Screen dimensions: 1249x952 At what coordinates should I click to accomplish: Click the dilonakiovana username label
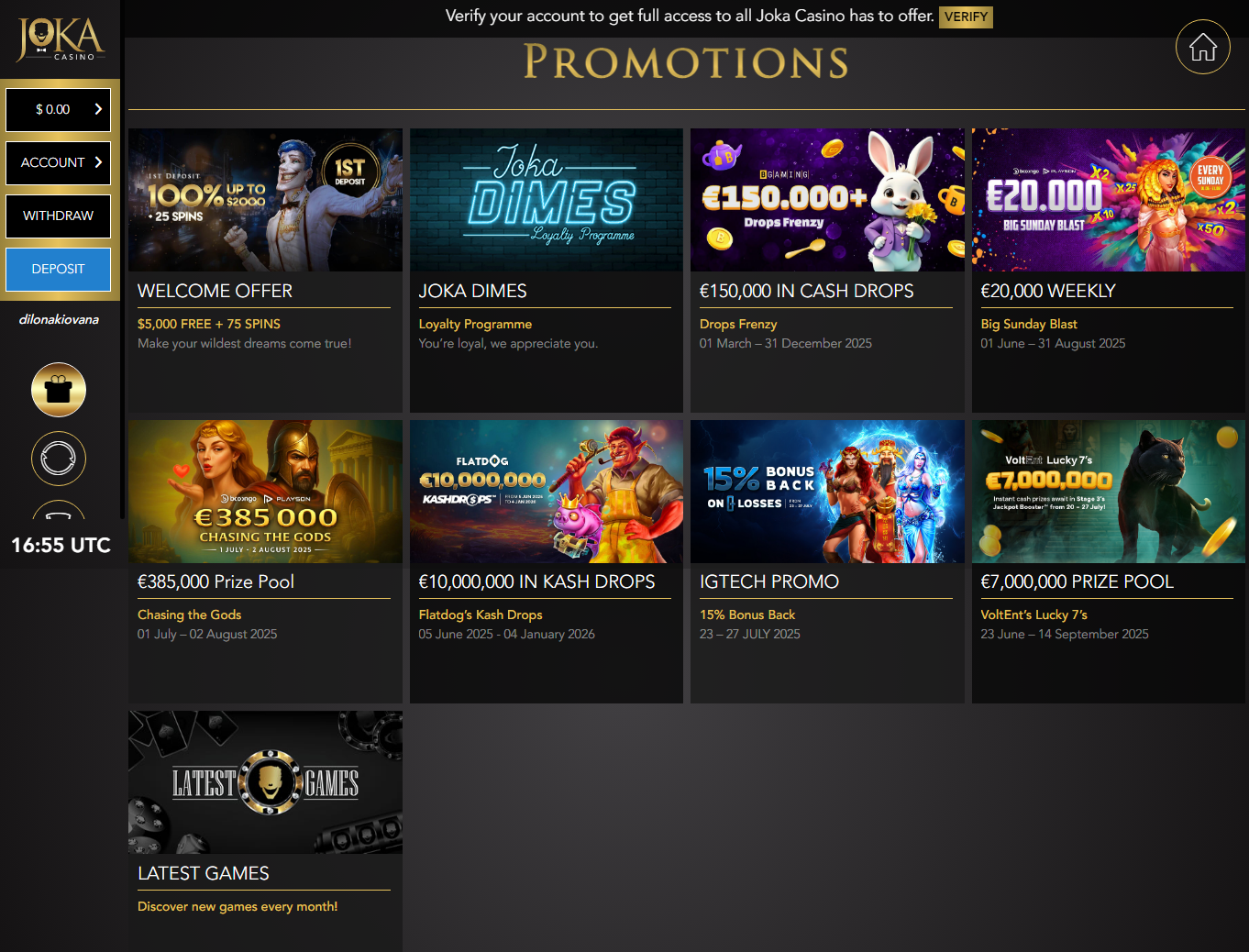(x=59, y=319)
